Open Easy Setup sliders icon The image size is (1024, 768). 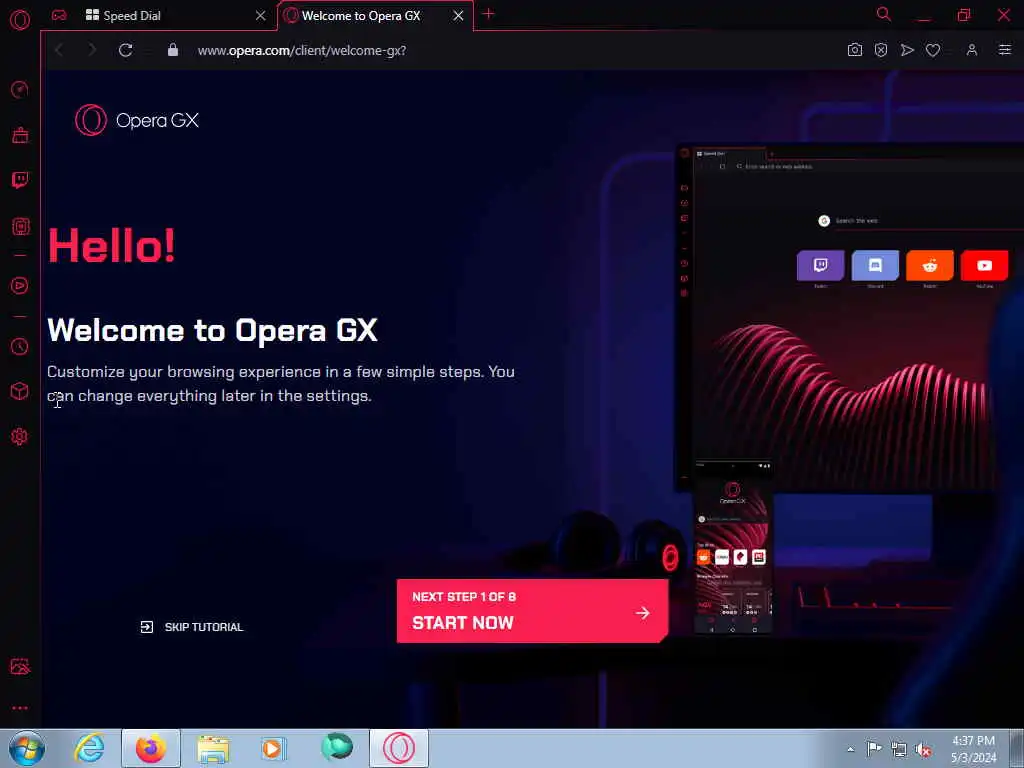tap(1004, 50)
